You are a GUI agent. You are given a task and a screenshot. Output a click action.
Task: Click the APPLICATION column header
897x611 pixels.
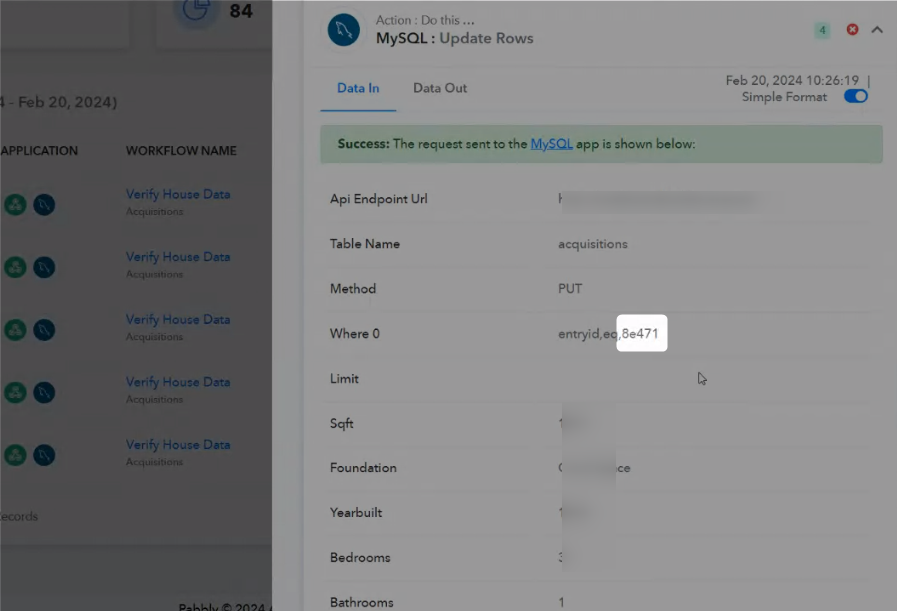(x=39, y=150)
